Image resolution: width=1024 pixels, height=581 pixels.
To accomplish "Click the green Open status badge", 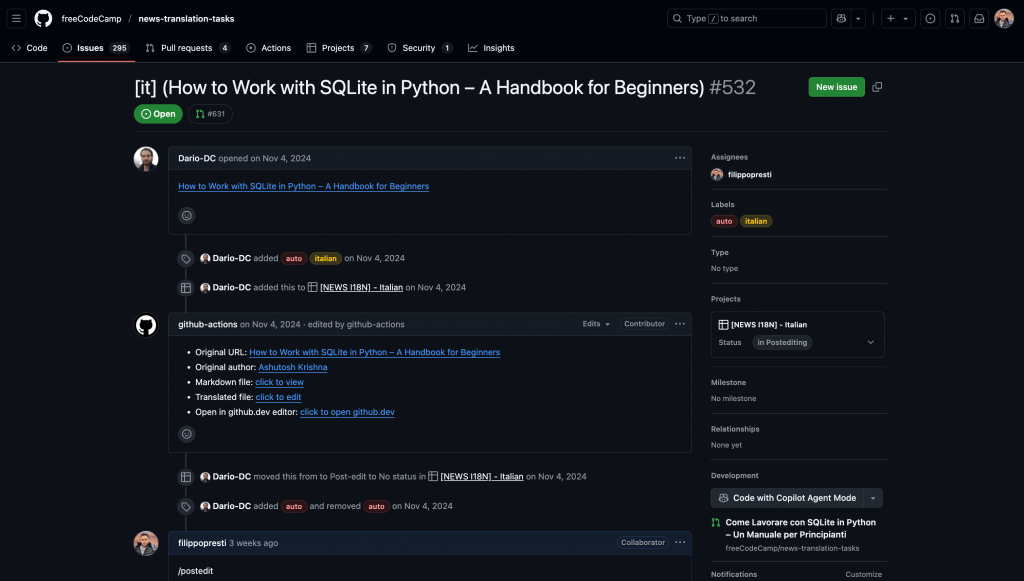I will click(x=158, y=114).
